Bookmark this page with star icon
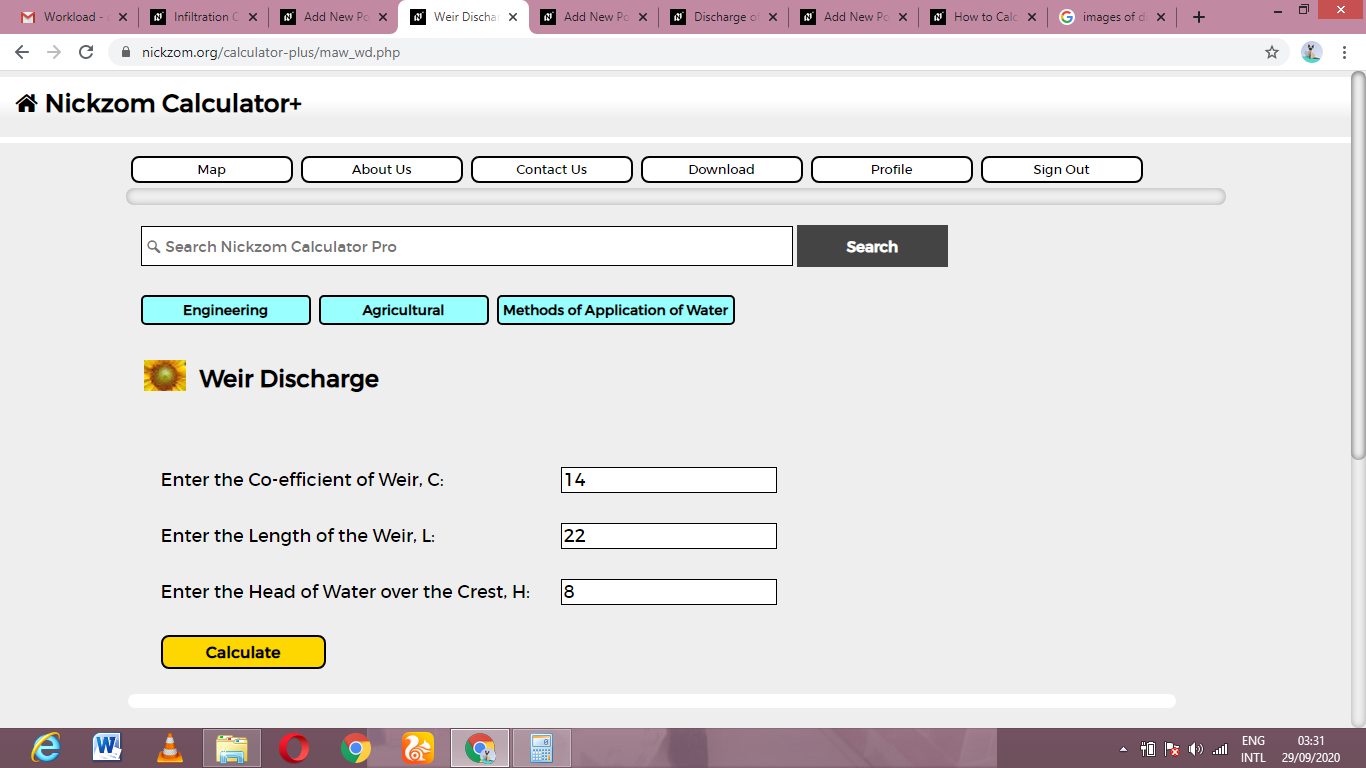Image resolution: width=1366 pixels, height=768 pixels. coord(1272,52)
